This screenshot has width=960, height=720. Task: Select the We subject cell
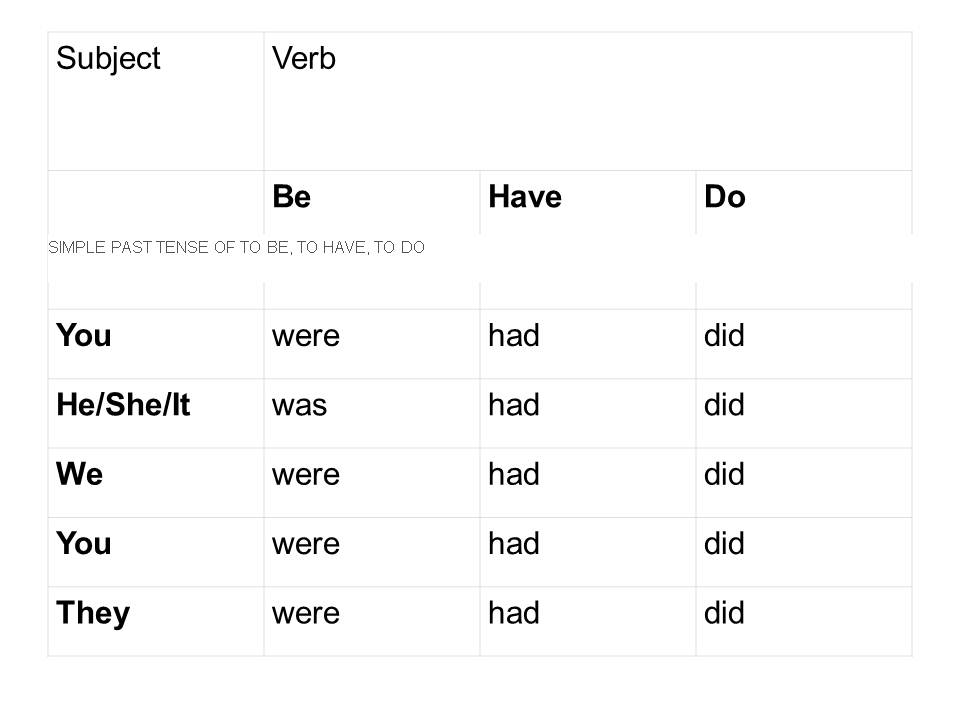[80, 474]
